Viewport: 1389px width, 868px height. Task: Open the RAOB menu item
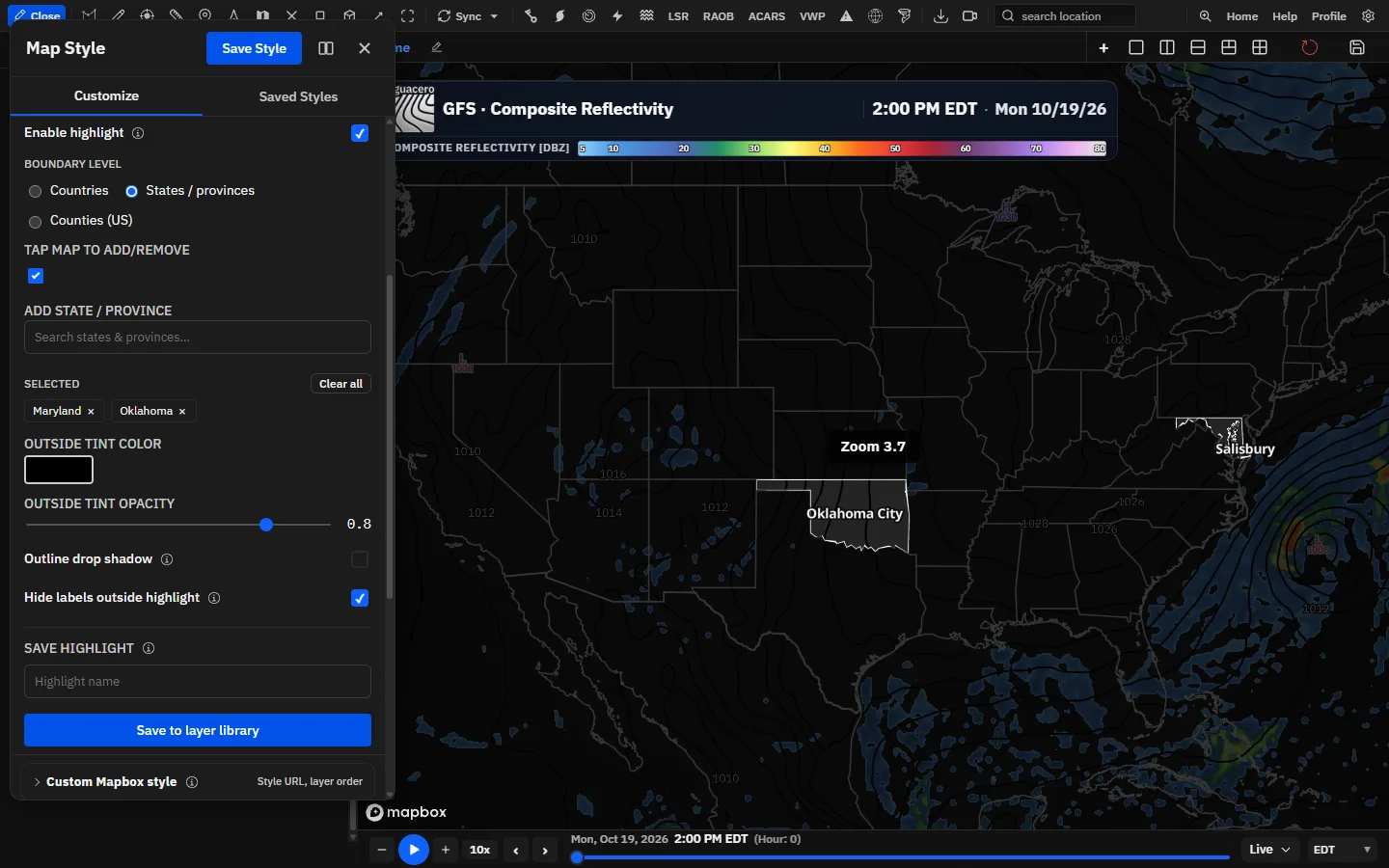719,16
